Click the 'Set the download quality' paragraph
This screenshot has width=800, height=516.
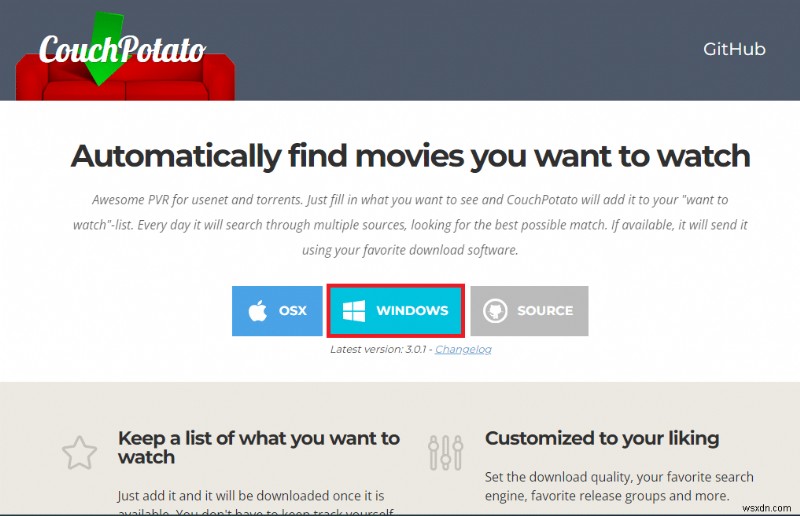point(619,486)
